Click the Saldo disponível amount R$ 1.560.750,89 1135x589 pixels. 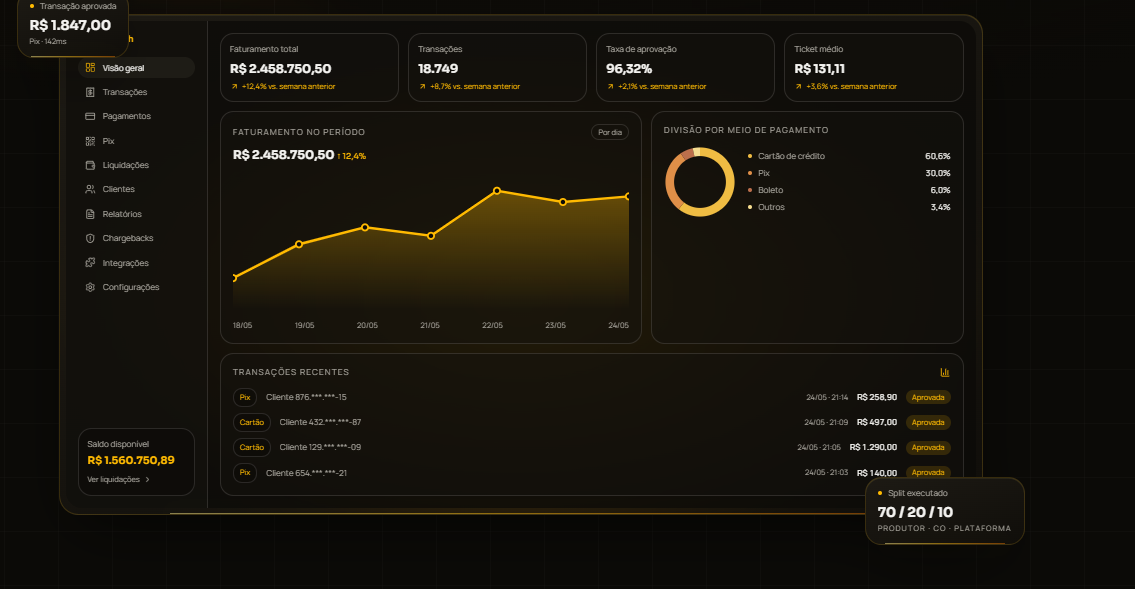[x=131, y=460]
